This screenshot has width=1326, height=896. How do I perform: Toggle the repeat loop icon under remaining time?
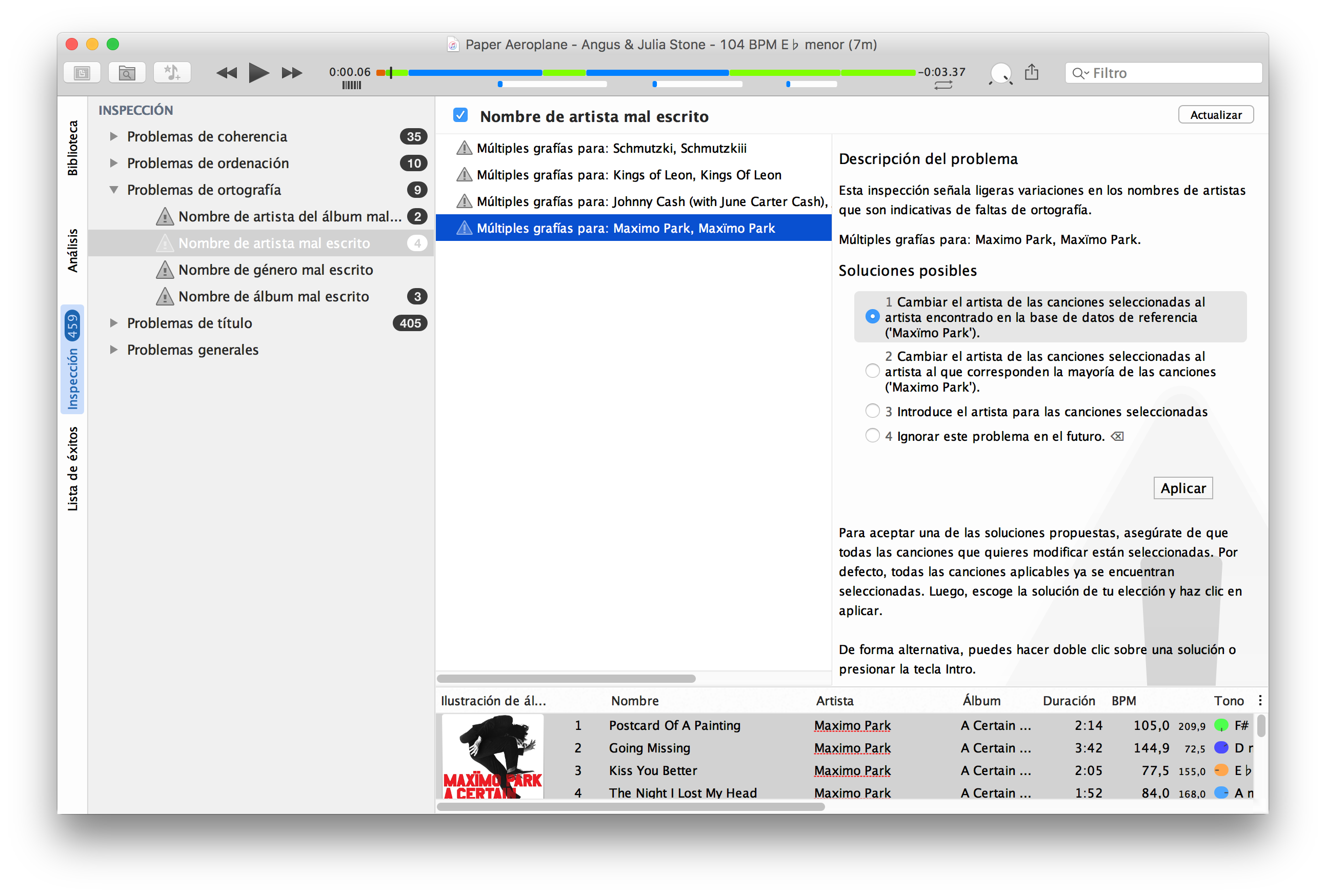(943, 86)
